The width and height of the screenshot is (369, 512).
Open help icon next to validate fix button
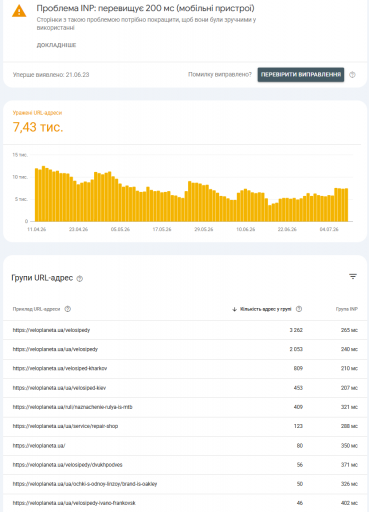(352, 75)
